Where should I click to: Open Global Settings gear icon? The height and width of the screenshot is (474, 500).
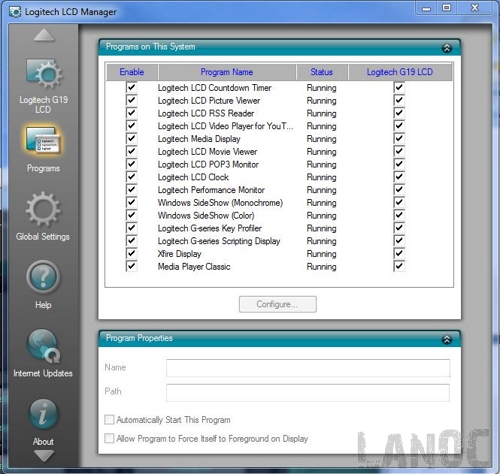43,209
